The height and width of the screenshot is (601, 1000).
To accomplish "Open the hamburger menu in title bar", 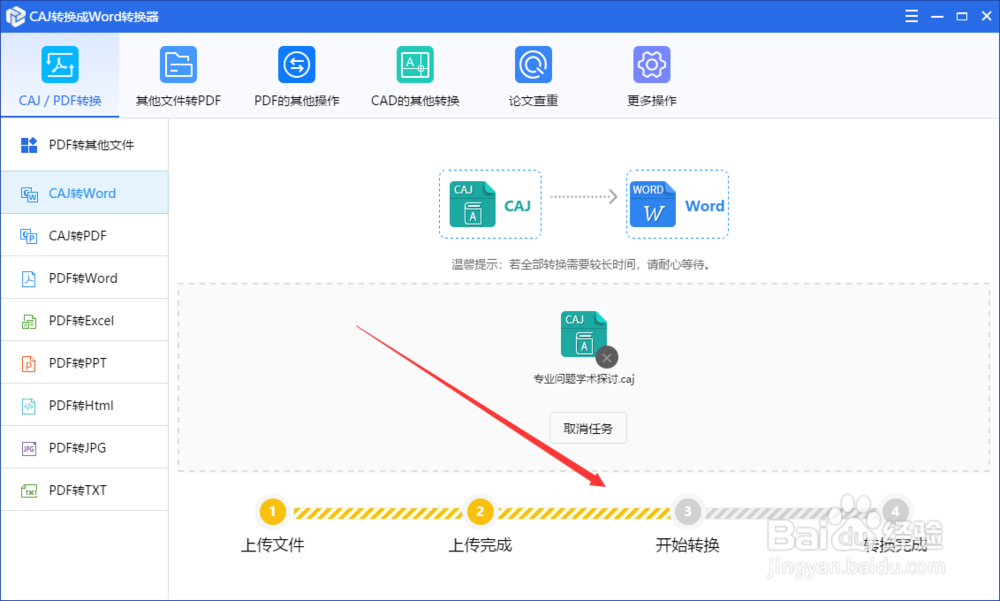I will (911, 15).
